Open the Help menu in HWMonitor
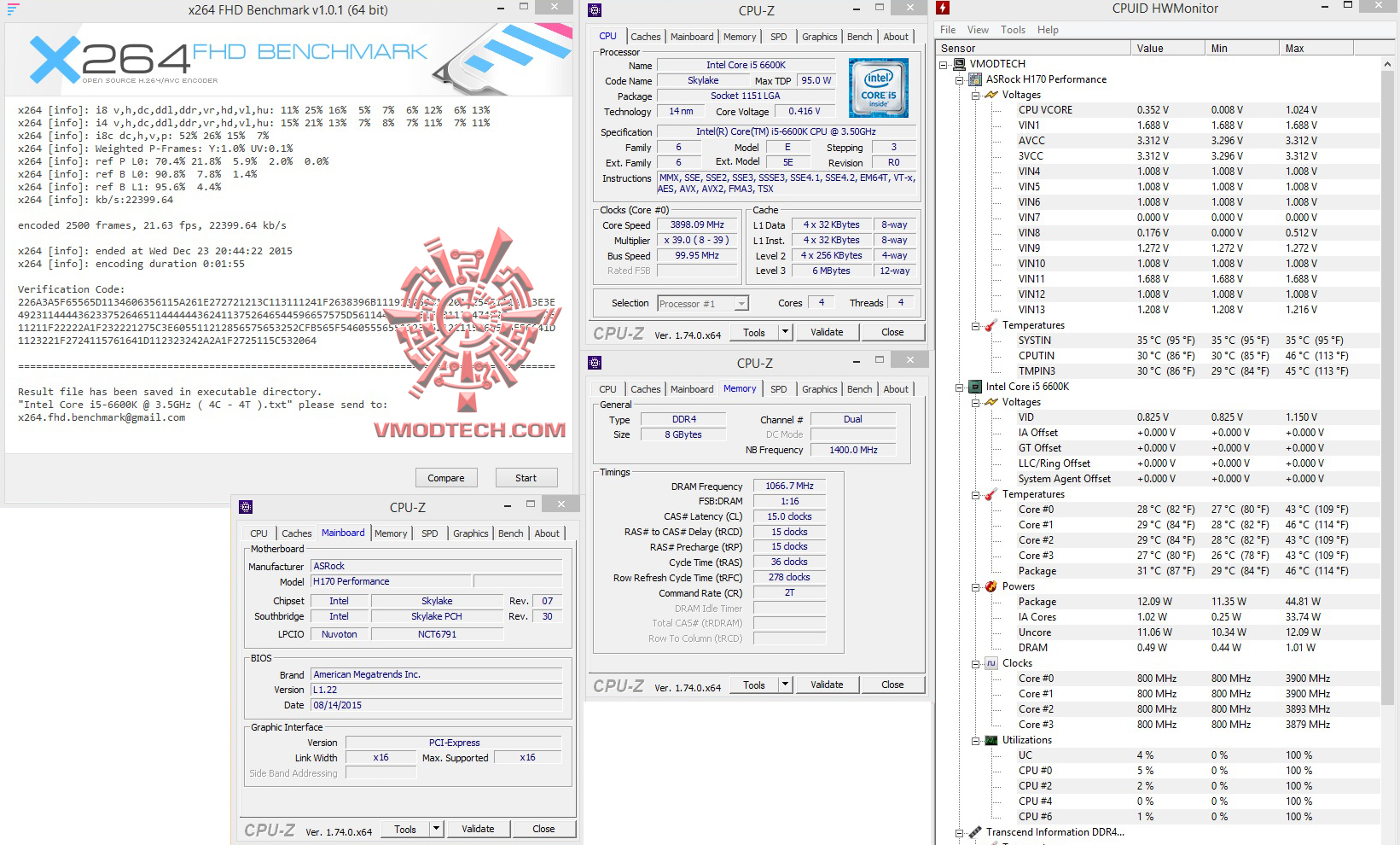 (x=1048, y=30)
